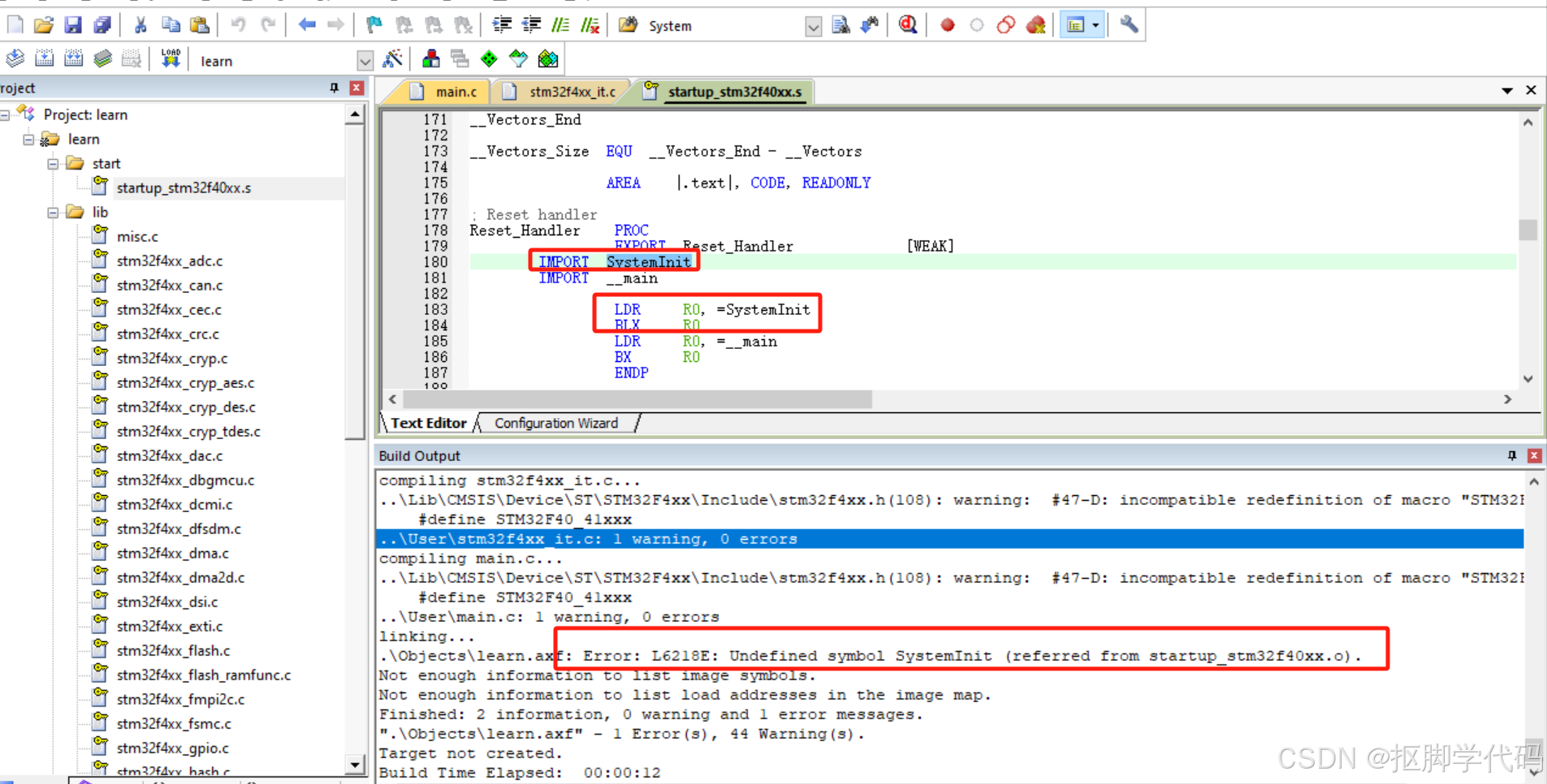
Task: Rebuild all target files icon
Action: (x=73, y=59)
